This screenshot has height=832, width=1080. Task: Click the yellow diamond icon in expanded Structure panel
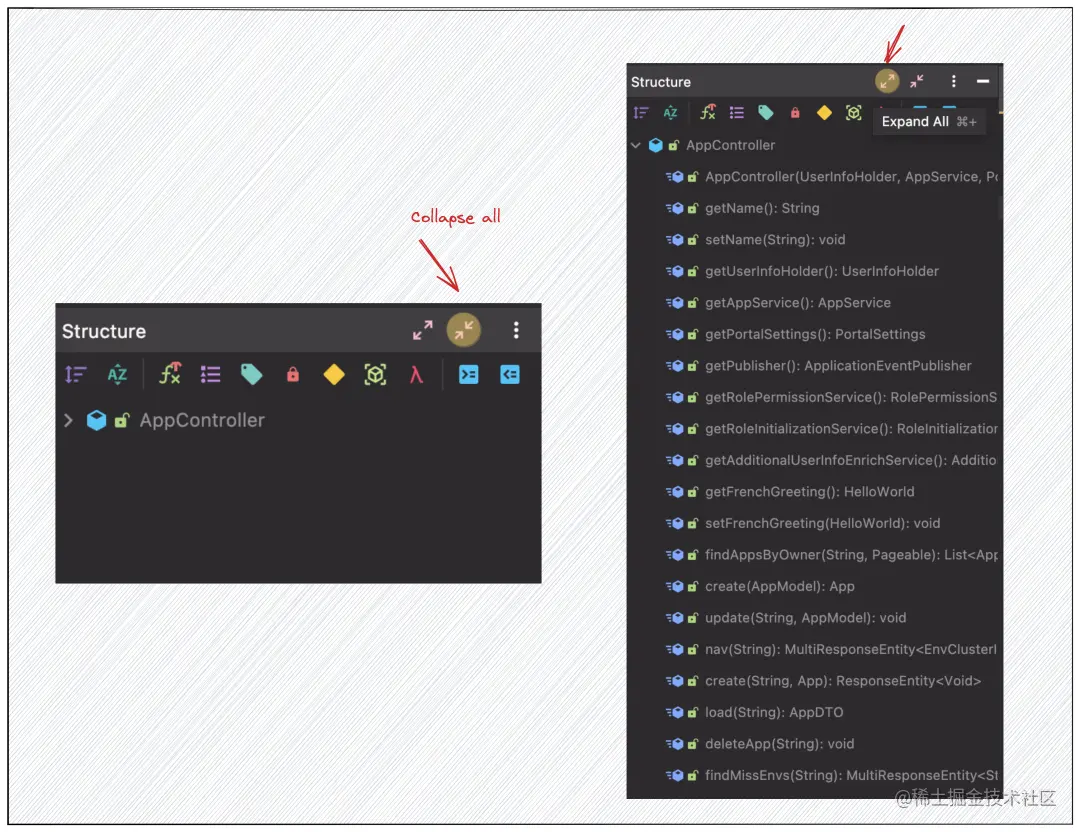824,113
